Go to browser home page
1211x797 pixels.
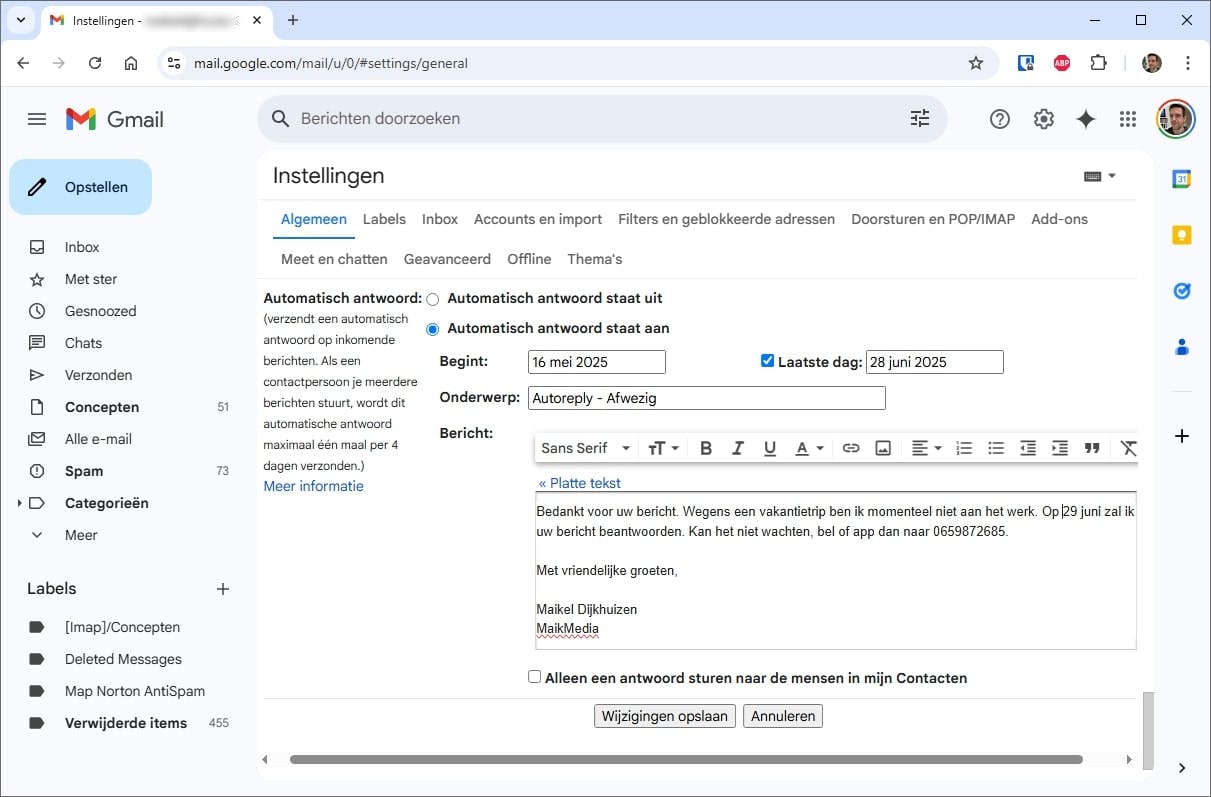pos(131,63)
